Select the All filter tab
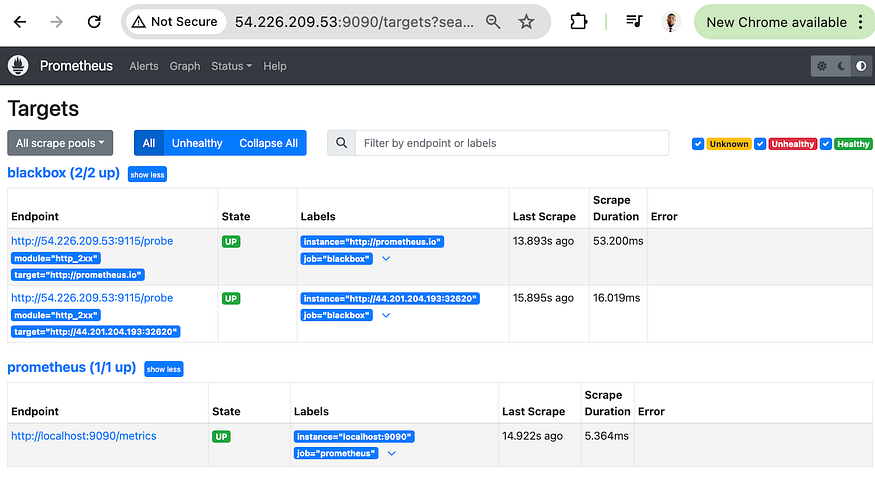The height and width of the screenshot is (478, 875). [148, 143]
